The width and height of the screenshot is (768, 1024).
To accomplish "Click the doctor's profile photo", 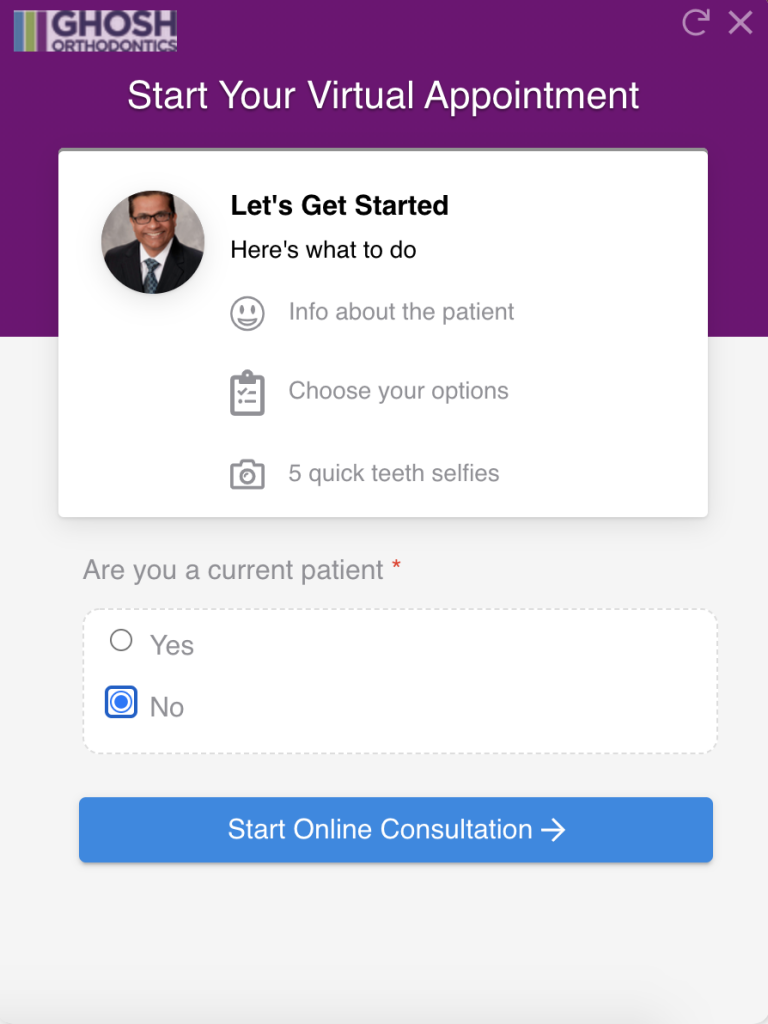I will (153, 242).
